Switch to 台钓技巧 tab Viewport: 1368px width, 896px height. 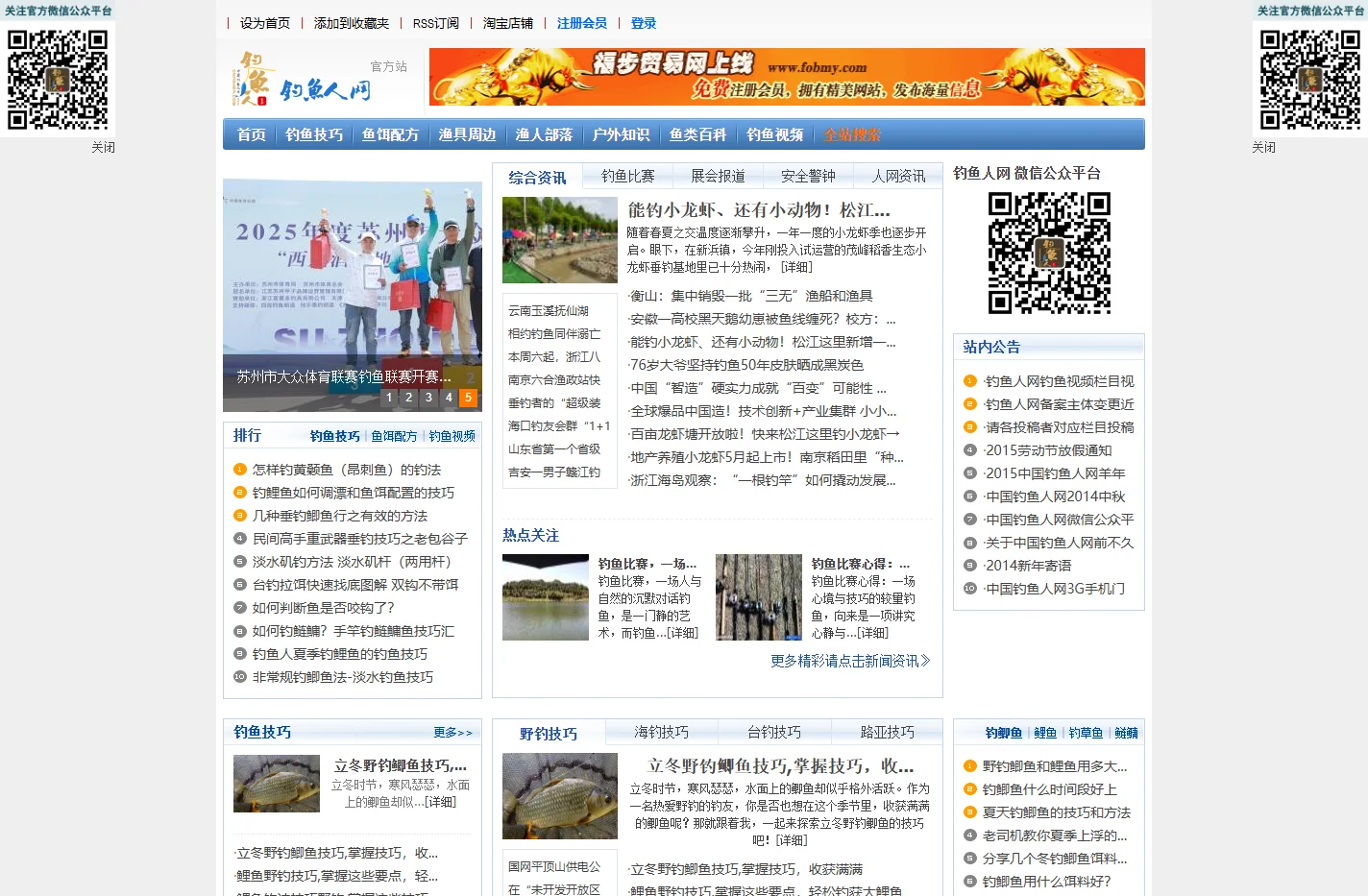(774, 732)
